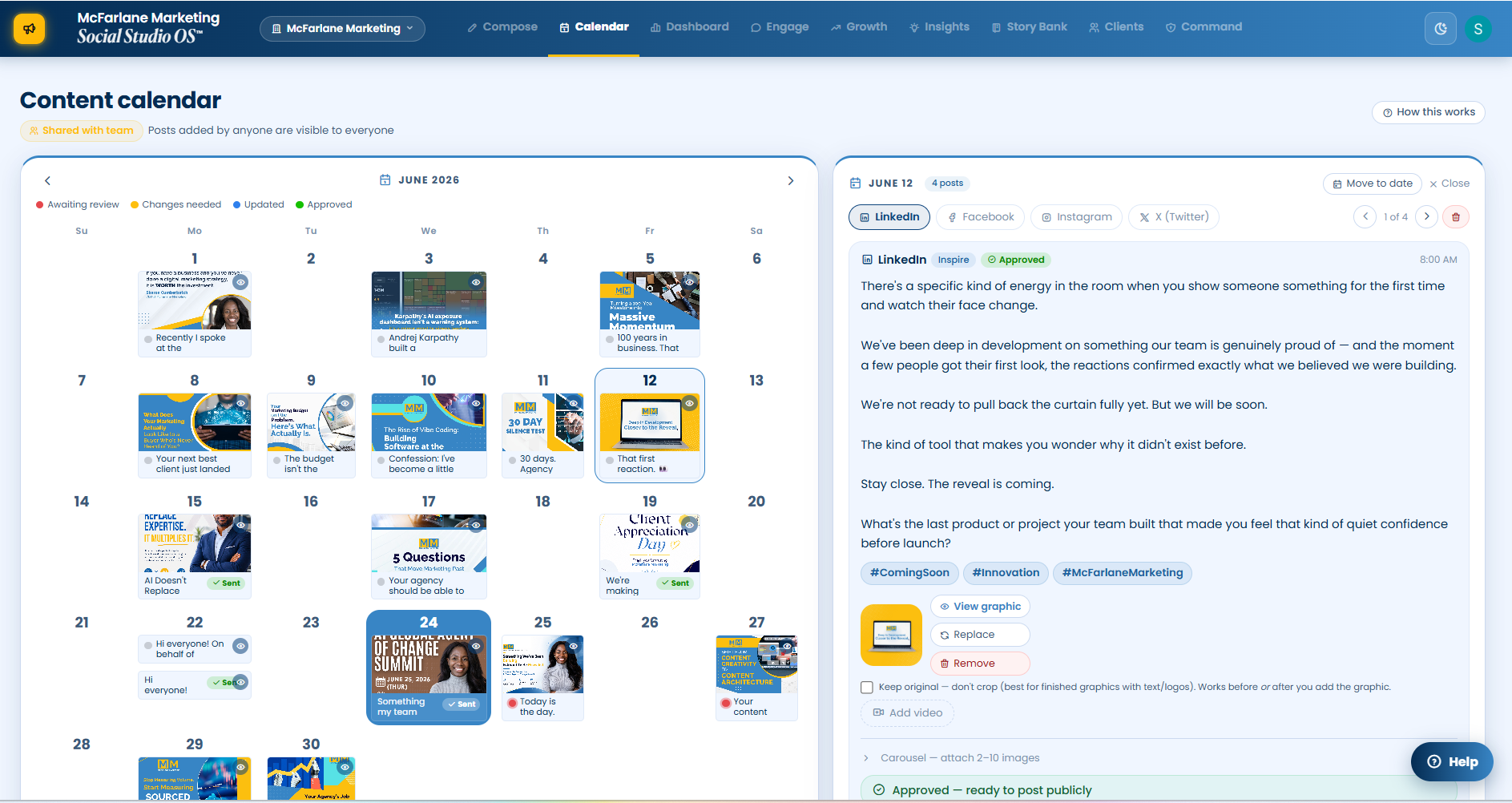Open the Clients tab
This screenshot has height=803, width=1512.
[1116, 27]
